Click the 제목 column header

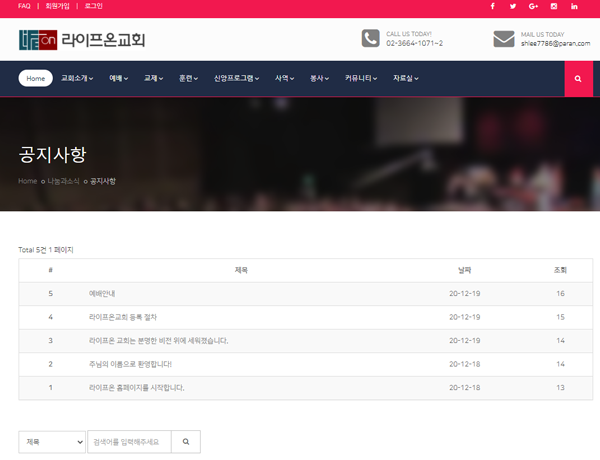[241, 270]
